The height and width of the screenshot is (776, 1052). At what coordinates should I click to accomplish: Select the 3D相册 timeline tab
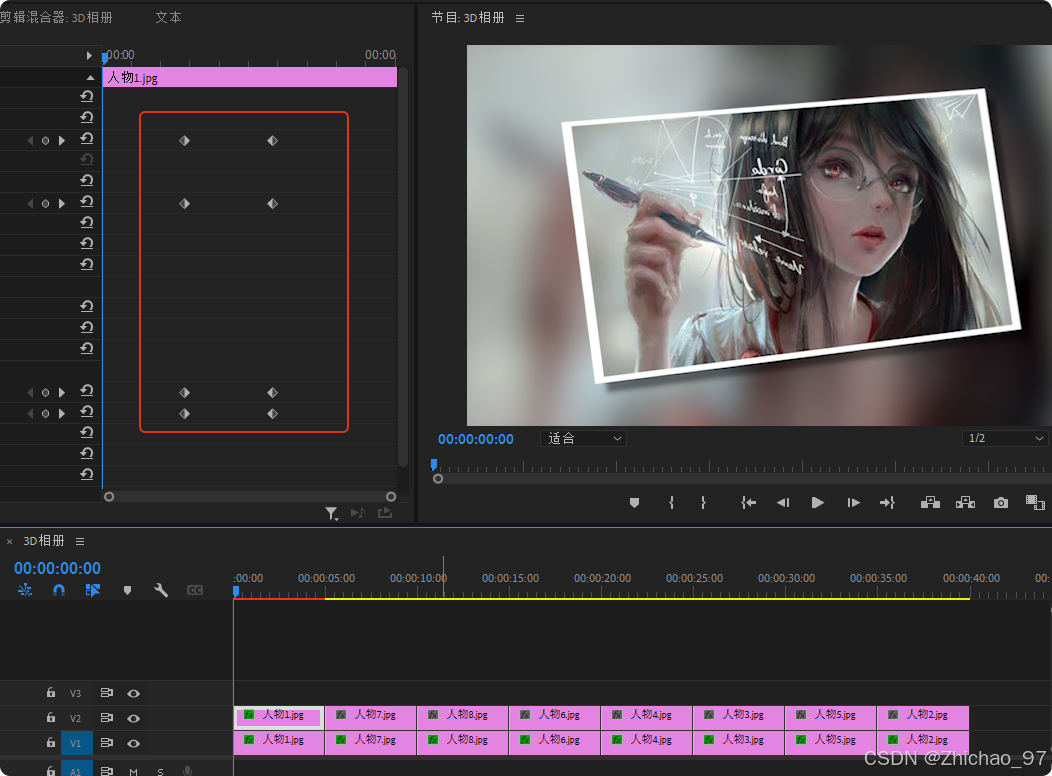coord(44,541)
